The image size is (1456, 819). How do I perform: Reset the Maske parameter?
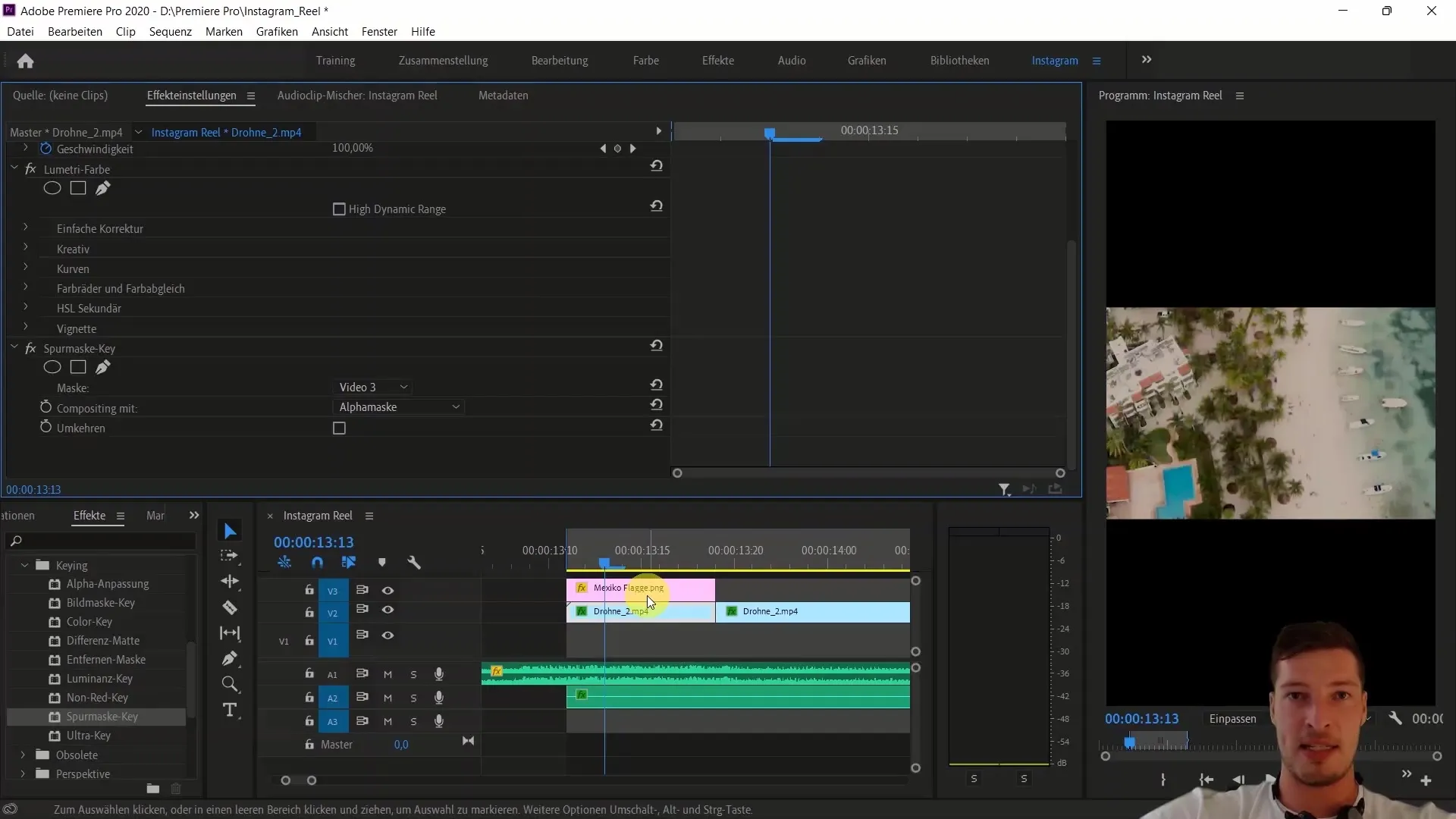click(657, 385)
